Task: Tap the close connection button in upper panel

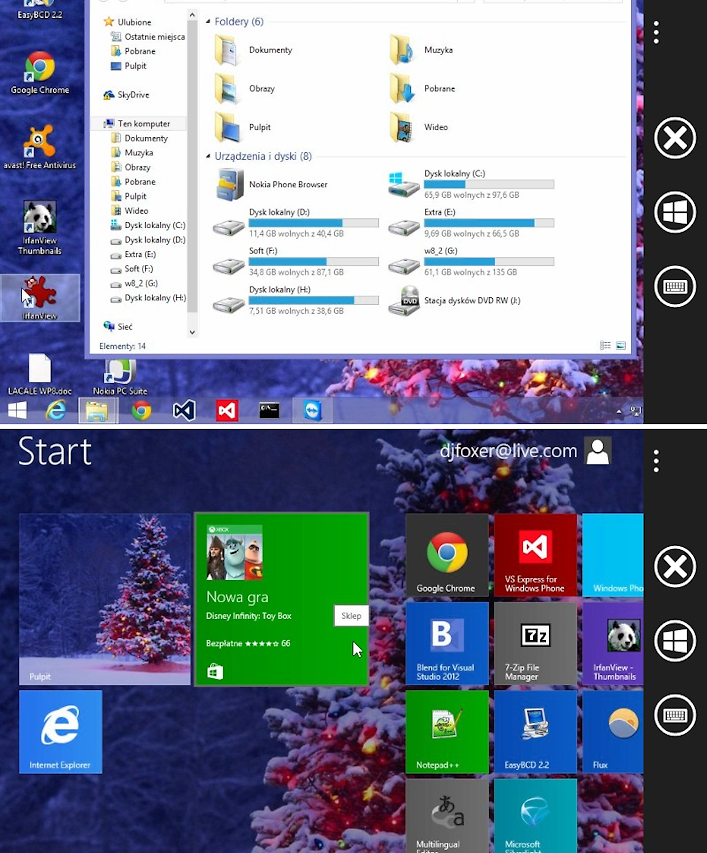Action: click(675, 138)
